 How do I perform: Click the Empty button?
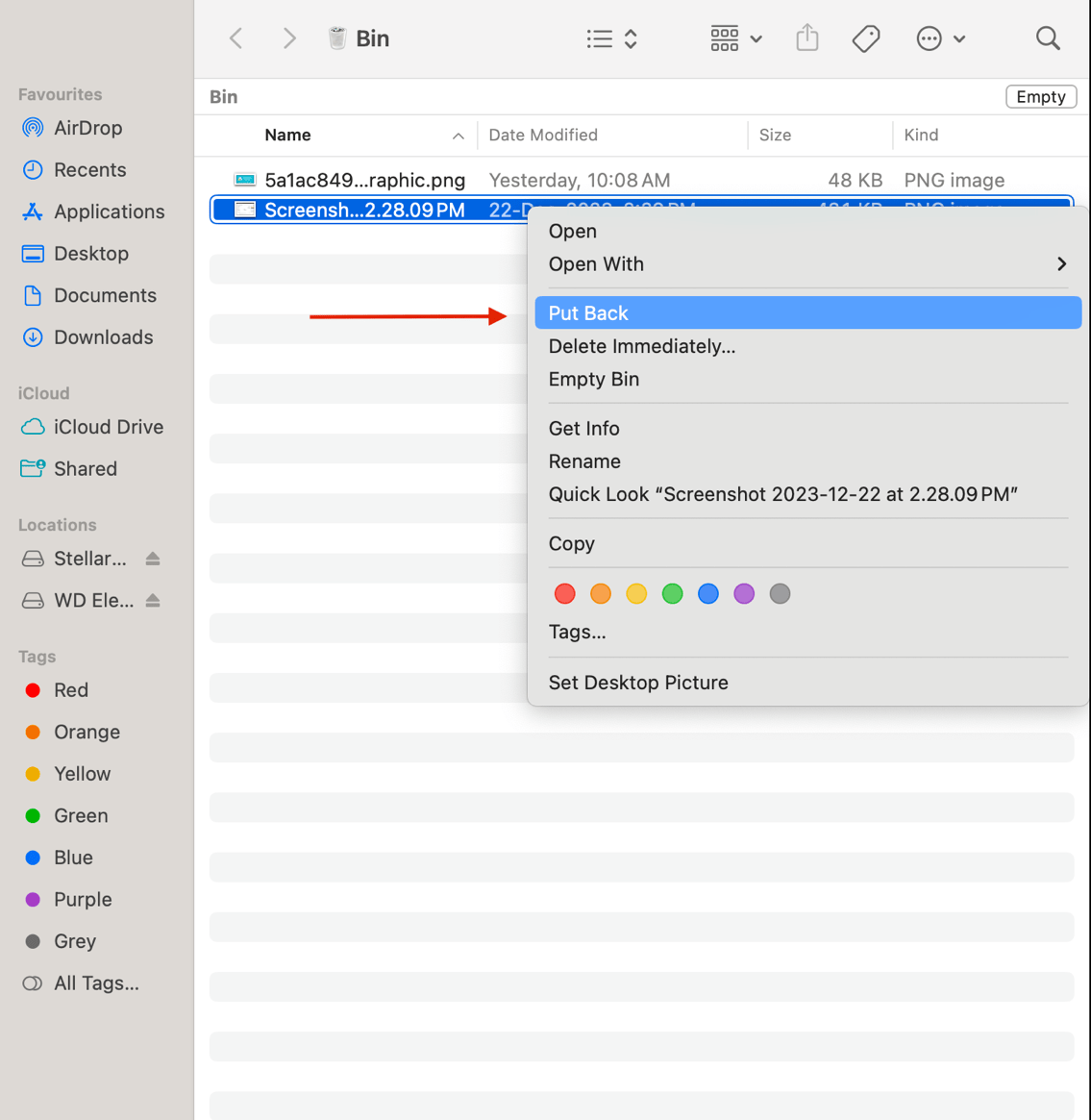coord(1040,97)
